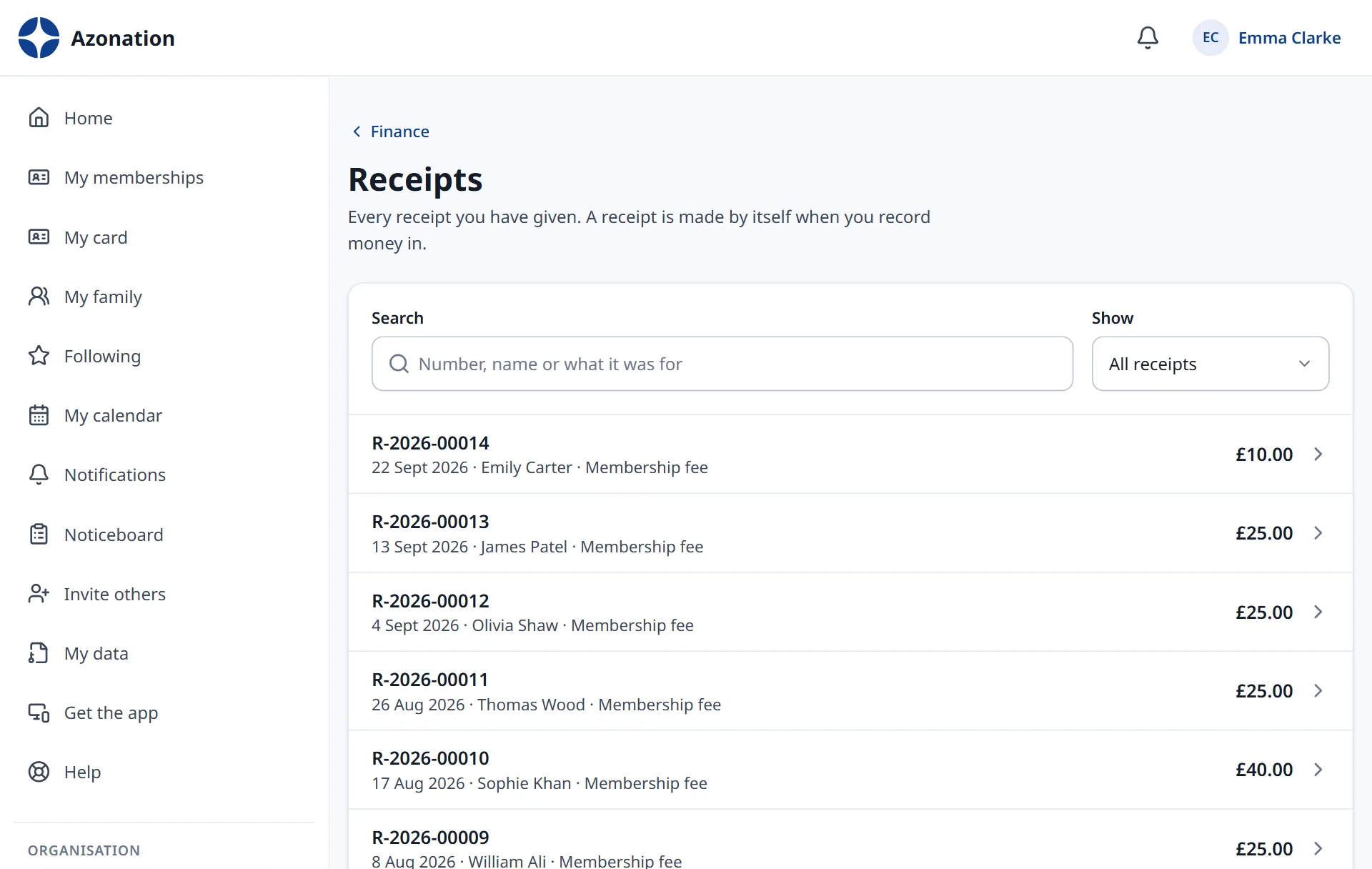The image size is (1372, 869).
Task: Click the Following star icon
Action: coord(39,356)
